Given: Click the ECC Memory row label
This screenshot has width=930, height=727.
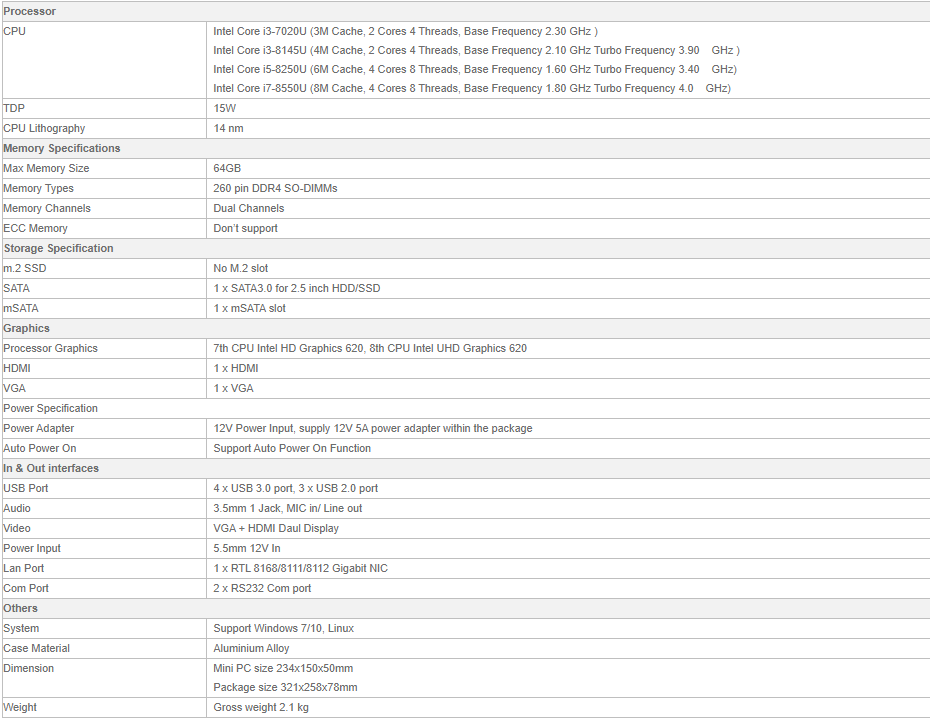Looking at the screenshot, I should pos(36,228).
